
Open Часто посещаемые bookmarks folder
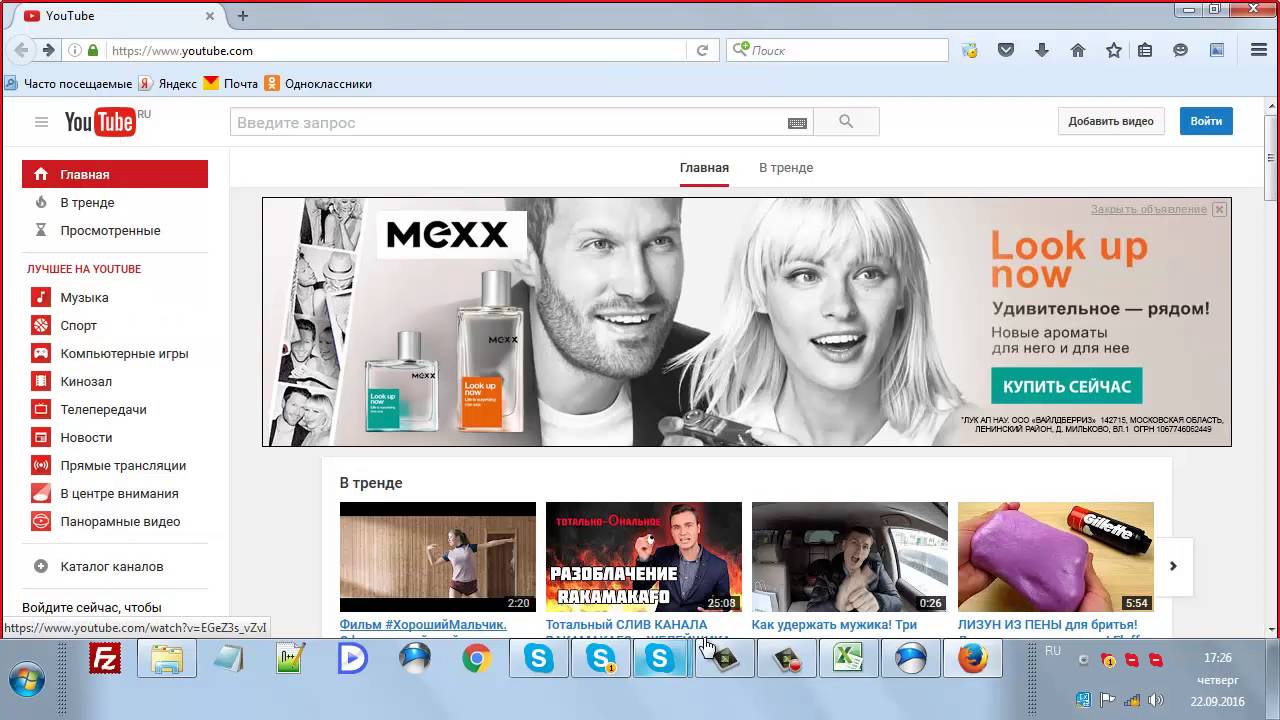tap(68, 84)
